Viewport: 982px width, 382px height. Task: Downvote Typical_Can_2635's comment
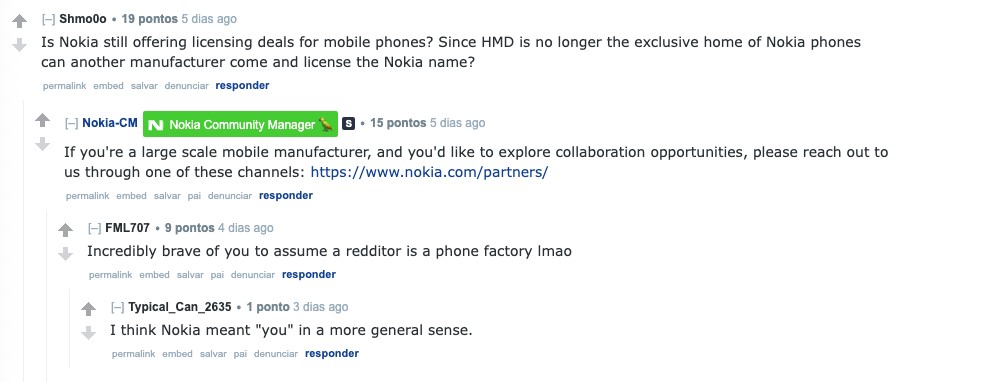[x=88, y=333]
